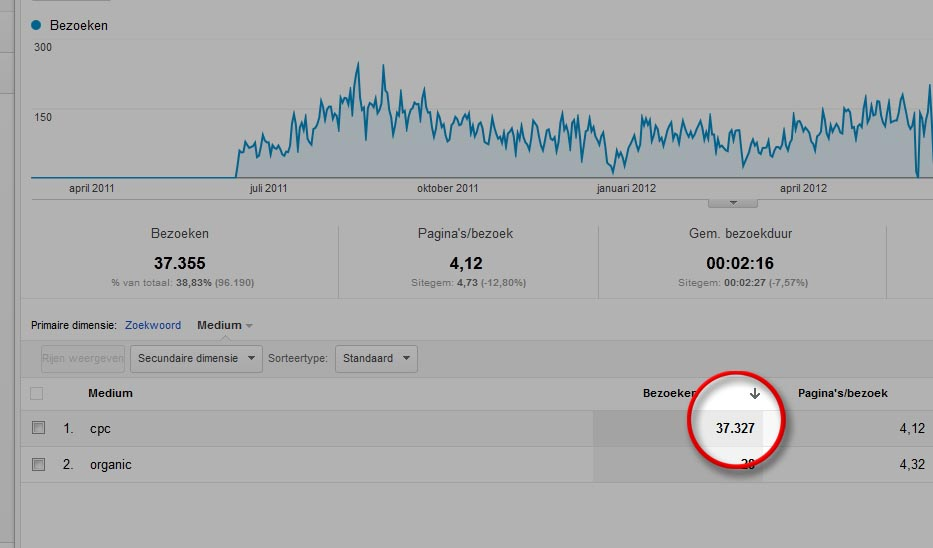Viewport: 933px width, 548px height.
Task: Click the descending sort arrow in Bezoeken column
Action: tap(755, 394)
